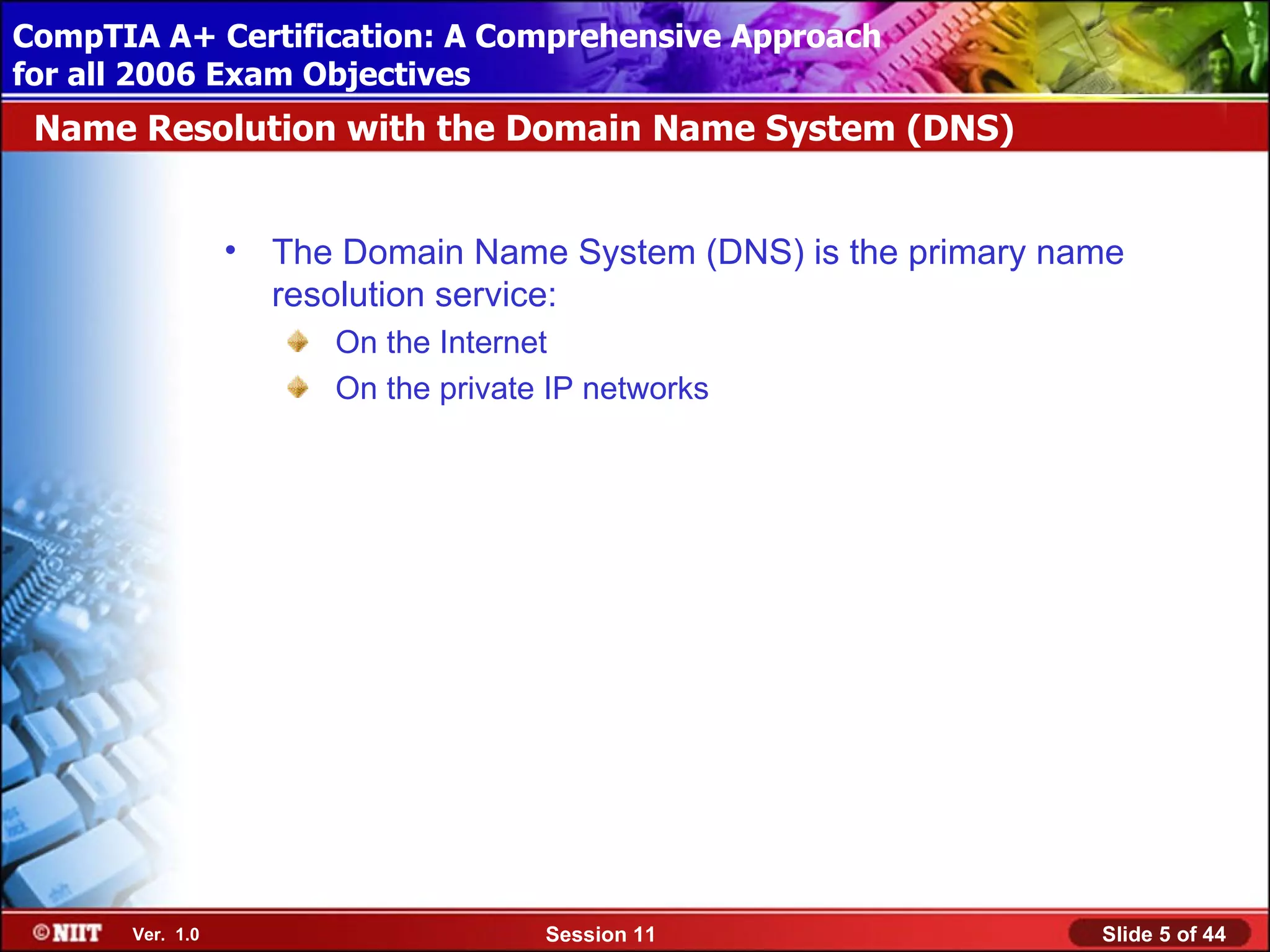Click the 'Session 11' footer label
Screen dimensions: 1270x952
(600, 934)
